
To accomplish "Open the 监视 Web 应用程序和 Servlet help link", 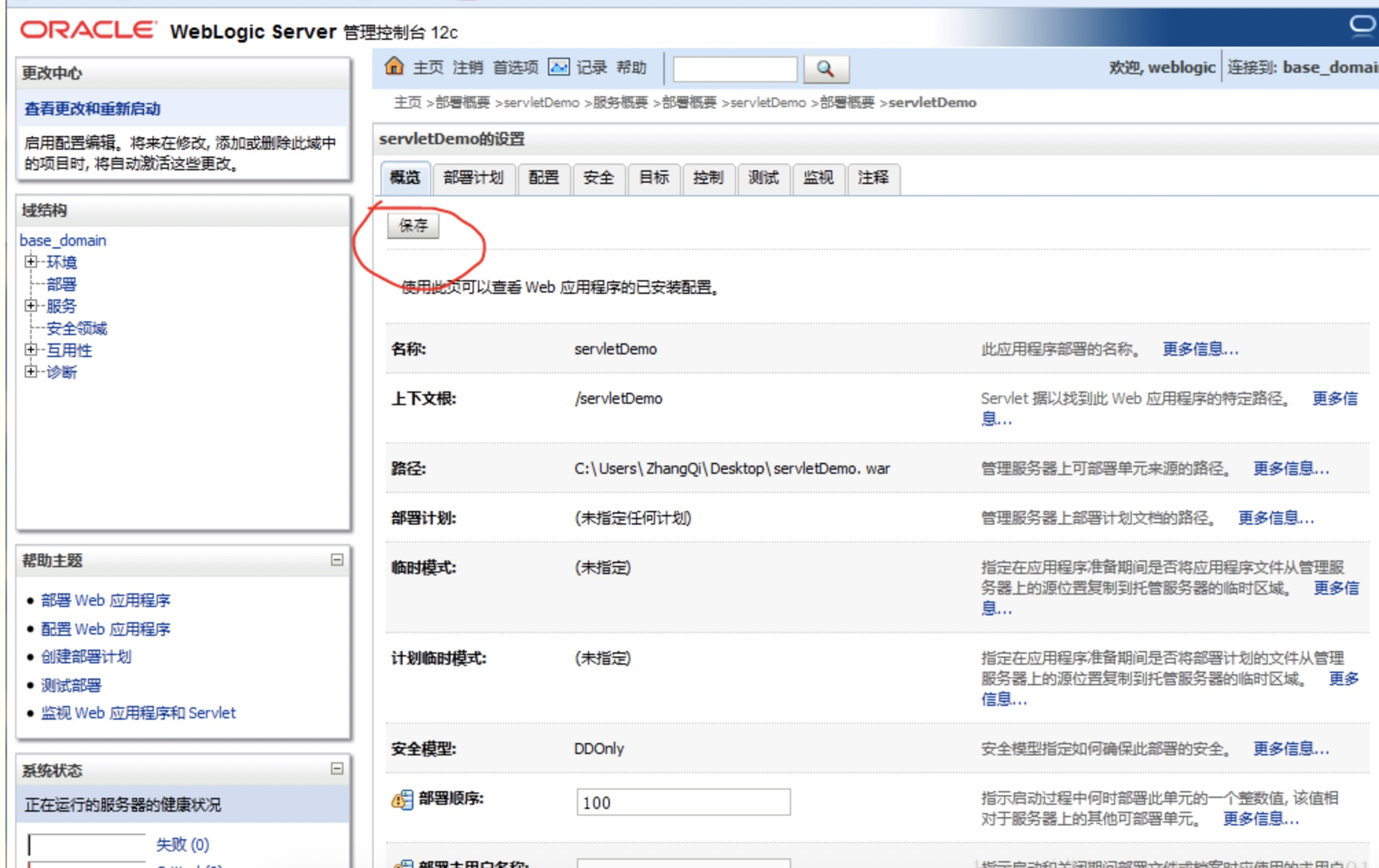I will click(x=137, y=713).
